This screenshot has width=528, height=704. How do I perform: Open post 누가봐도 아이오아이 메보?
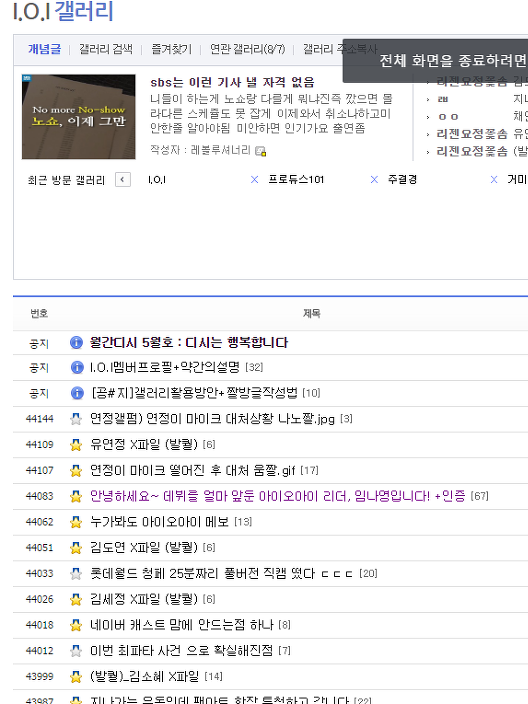click(159, 522)
